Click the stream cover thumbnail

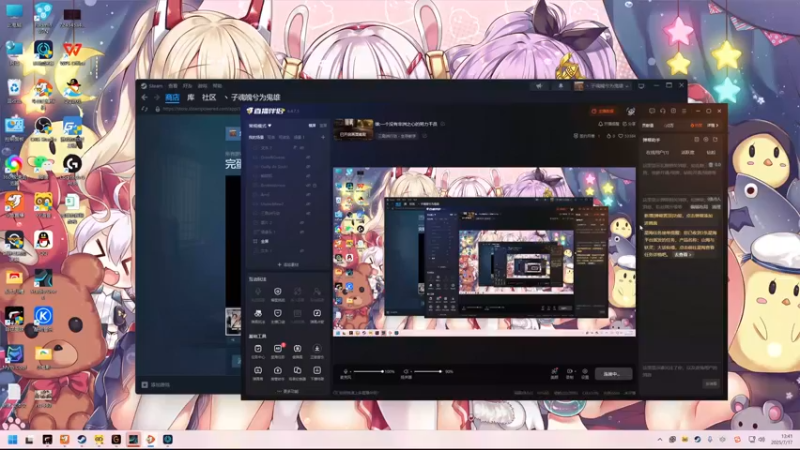pyautogui.click(x=353, y=129)
